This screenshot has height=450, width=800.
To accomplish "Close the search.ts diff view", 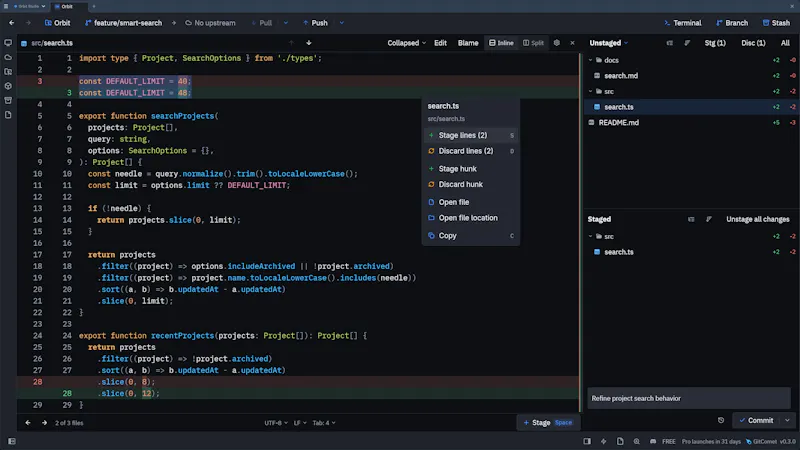I will pos(572,43).
